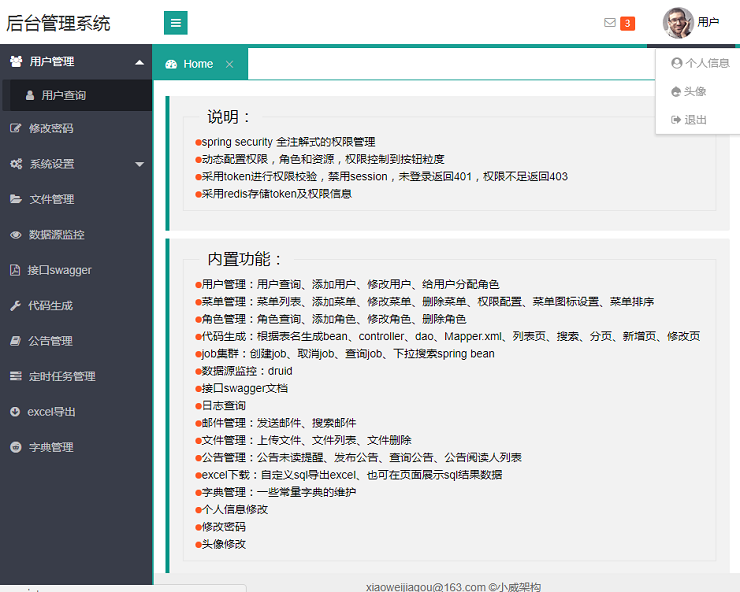
Task: Click the dashboard icon on Home tab
Action: tap(171, 64)
